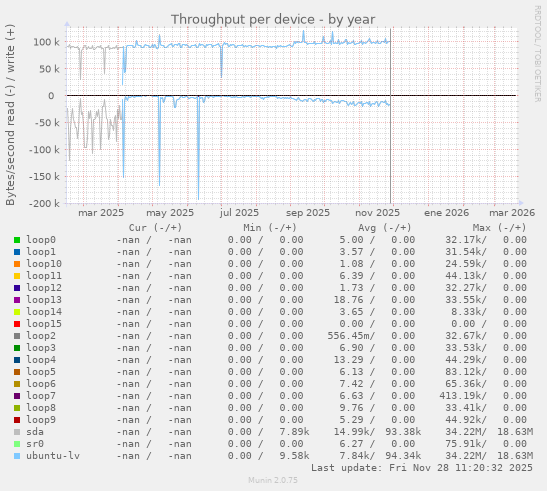Click the Bytes/second y-axis title
Screen dimensions: 547x491
(10, 114)
